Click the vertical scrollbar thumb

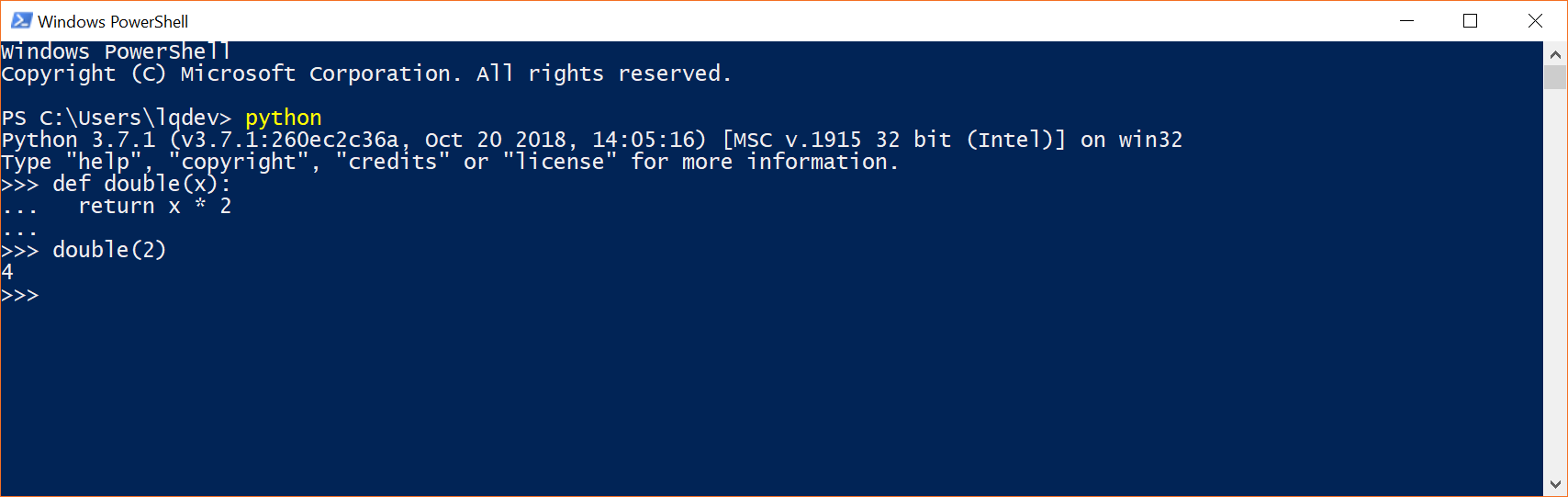click(1555, 77)
